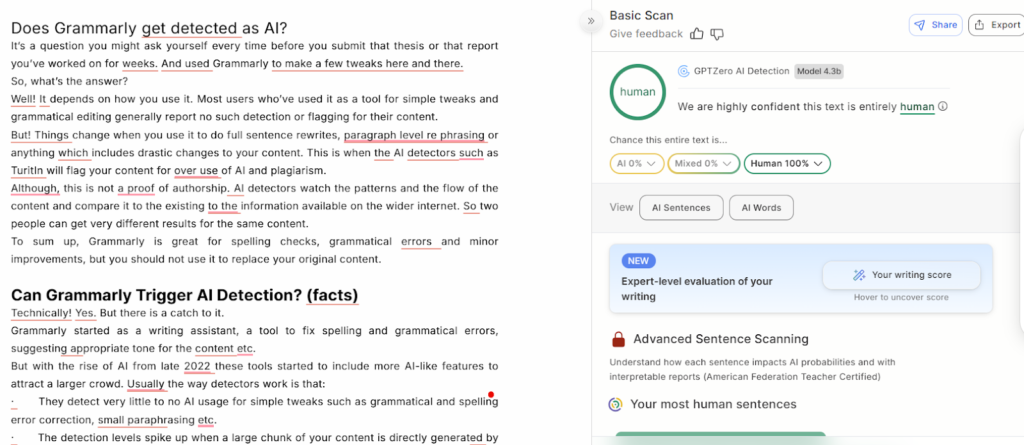The height and width of the screenshot is (445, 1024).
Task: Click the red lock icon for Advanced Scanning
Action: point(618,339)
